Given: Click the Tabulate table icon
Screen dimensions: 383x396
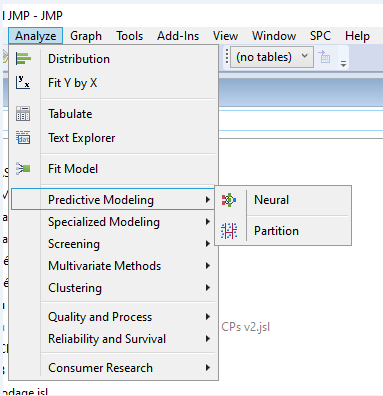Looking at the screenshot, I should (23, 114).
